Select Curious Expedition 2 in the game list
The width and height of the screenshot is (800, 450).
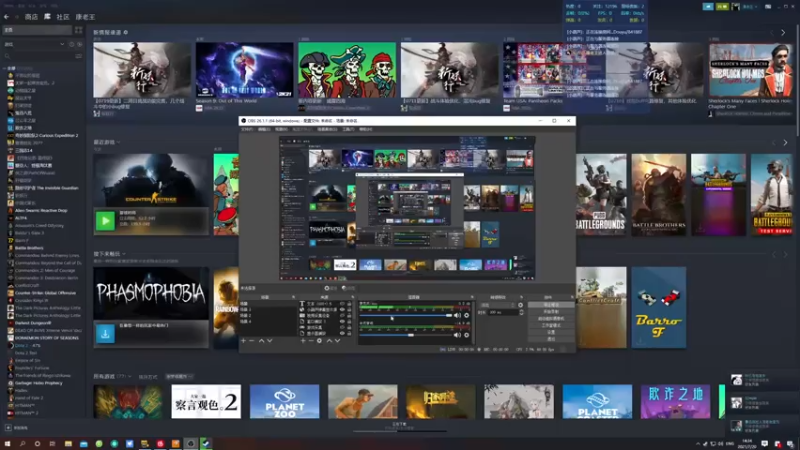click(46, 136)
